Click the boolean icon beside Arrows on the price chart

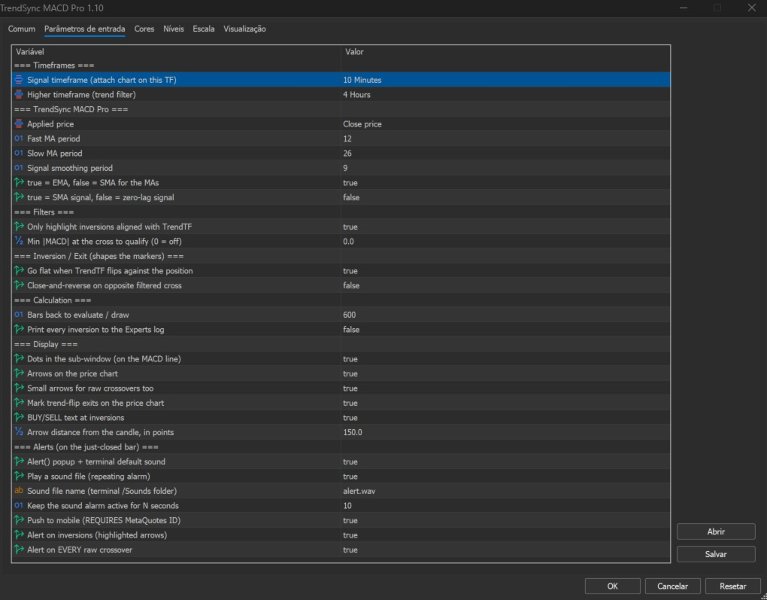(19, 373)
